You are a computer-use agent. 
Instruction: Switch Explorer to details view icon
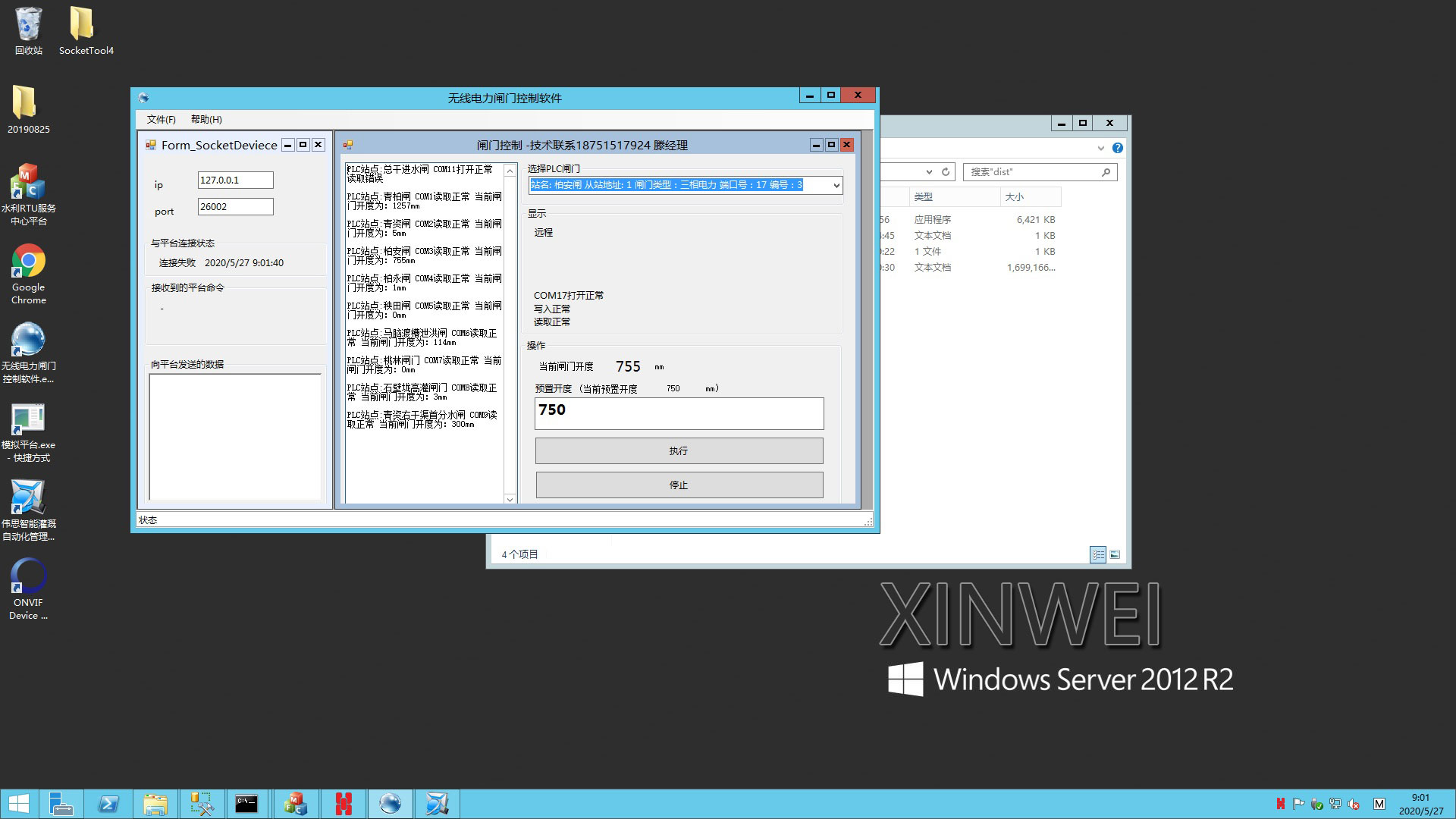pos(1098,555)
